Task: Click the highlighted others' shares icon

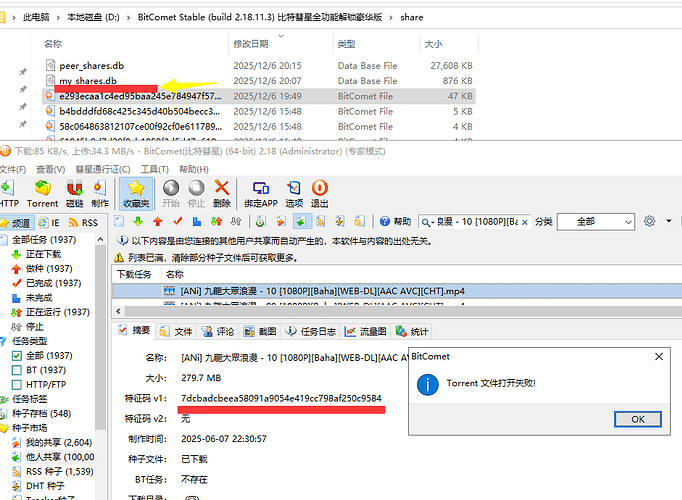Action: 301,222
